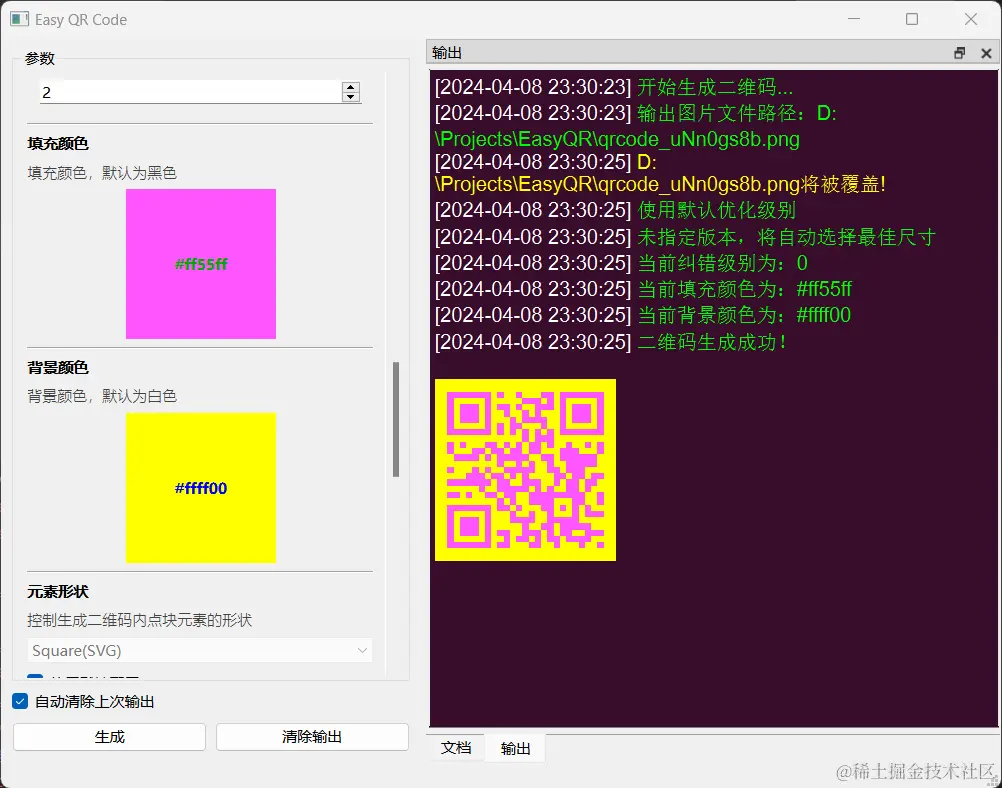The image size is (1002, 788).
Task: Click the 生成 button
Action: pyautogui.click(x=109, y=737)
